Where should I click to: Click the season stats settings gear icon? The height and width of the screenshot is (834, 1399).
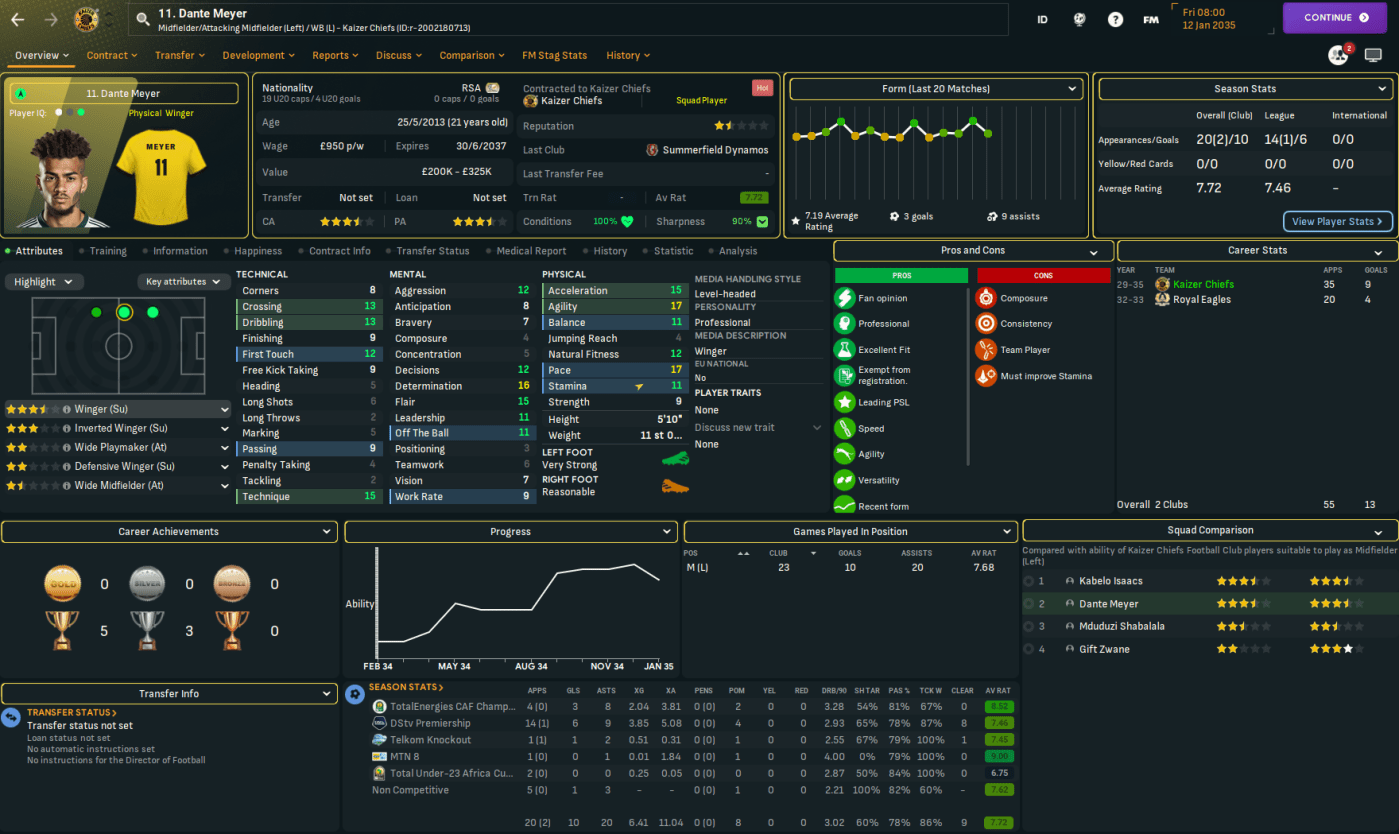click(354, 694)
